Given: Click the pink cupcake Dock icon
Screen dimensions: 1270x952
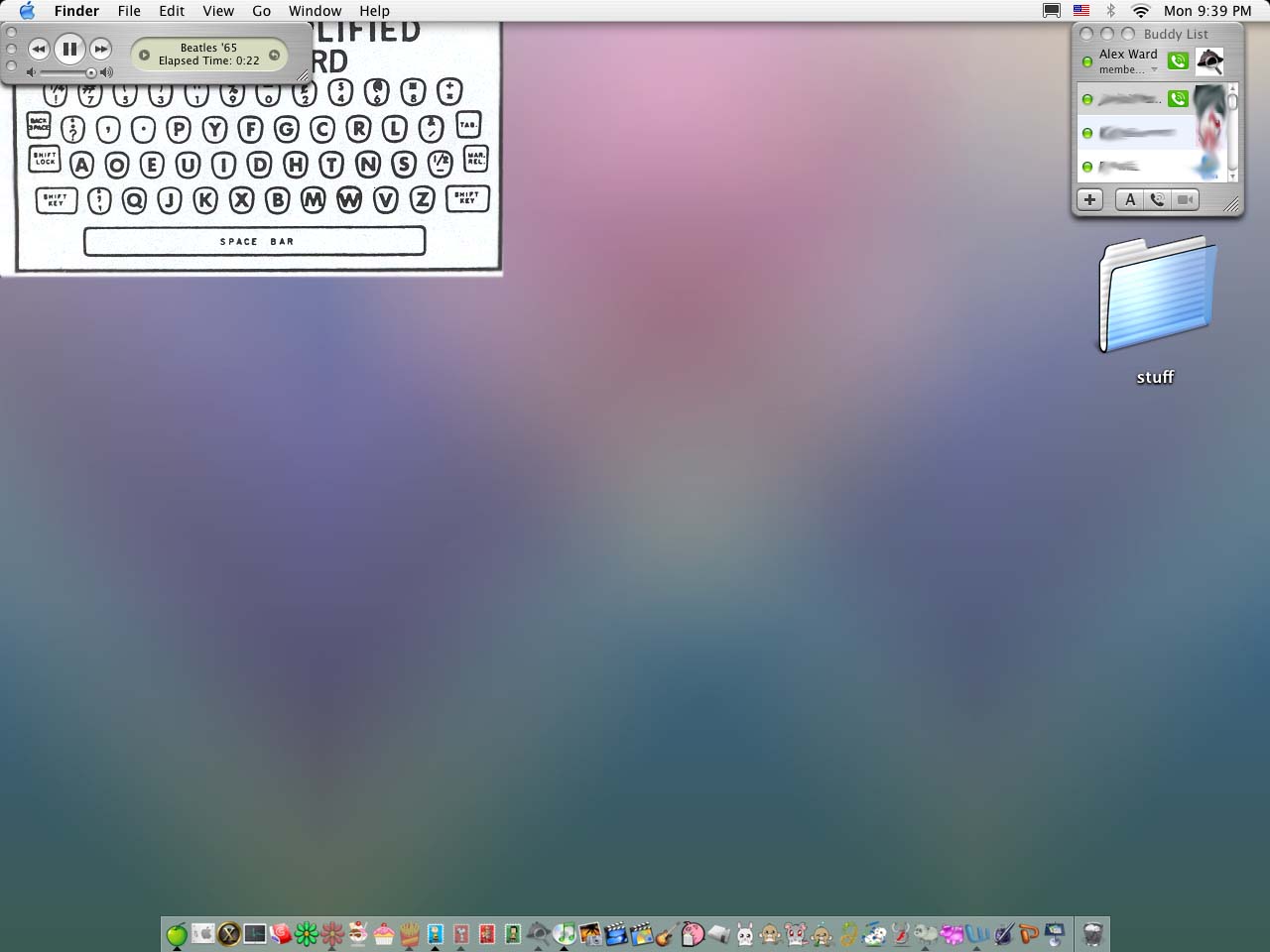Looking at the screenshot, I should (x=384, y=934).
